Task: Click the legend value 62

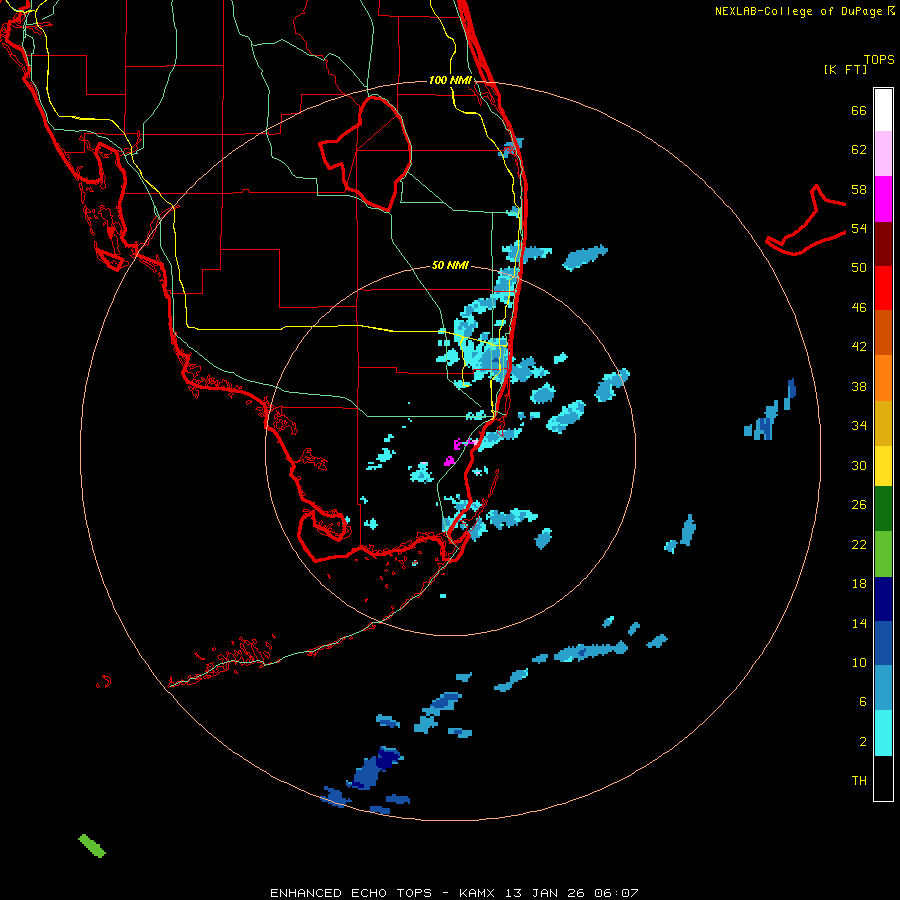Action: [859, 150]
